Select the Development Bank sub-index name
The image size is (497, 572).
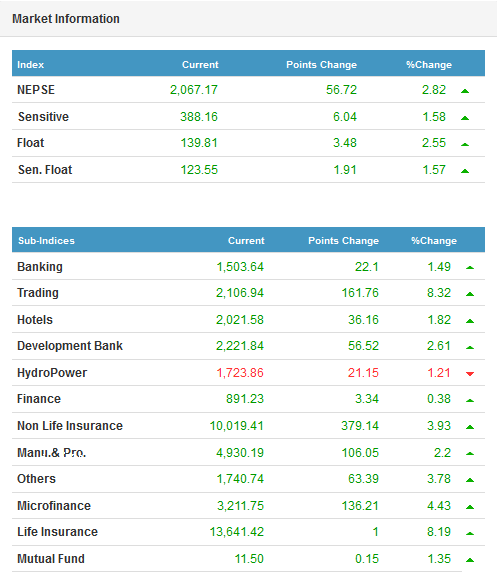tap(70, 346)
